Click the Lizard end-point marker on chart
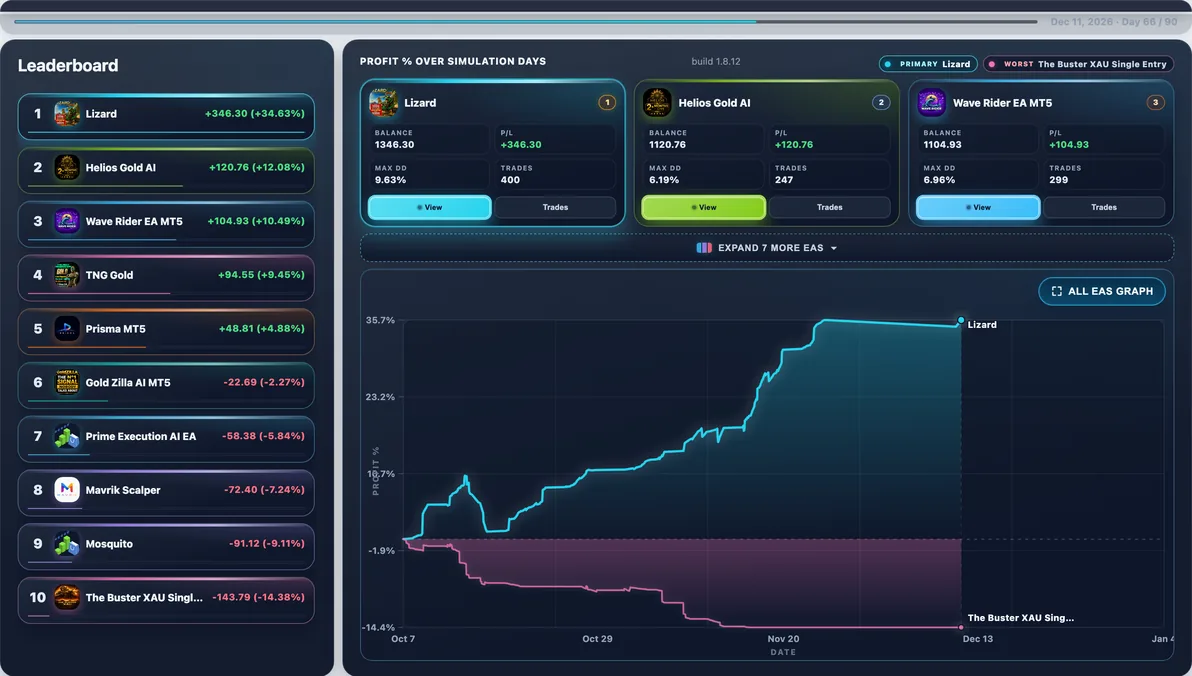The width and height of the screenshot is (1192, 676). 961,320
